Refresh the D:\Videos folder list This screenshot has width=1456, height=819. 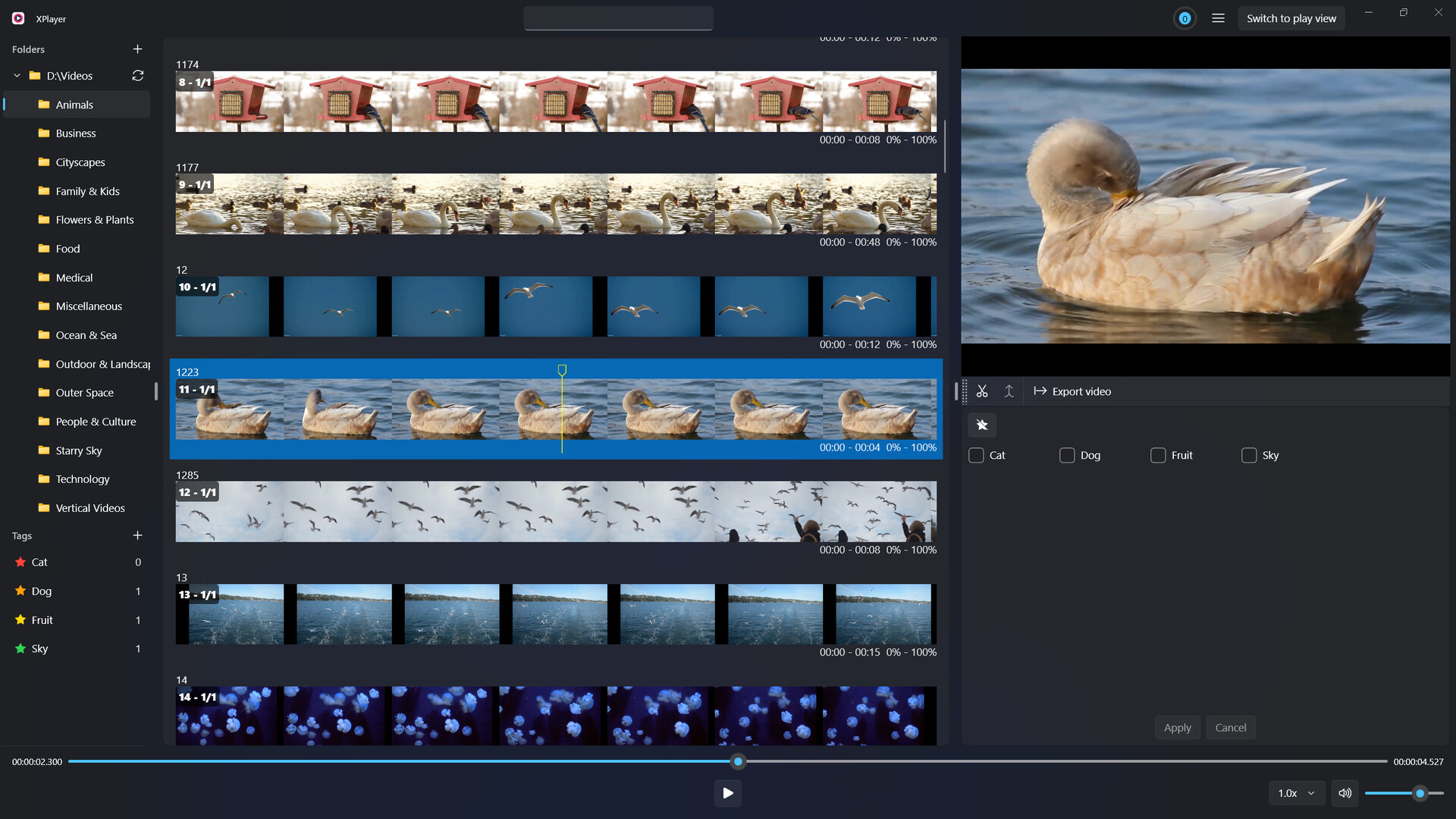[x=137, y=75]
